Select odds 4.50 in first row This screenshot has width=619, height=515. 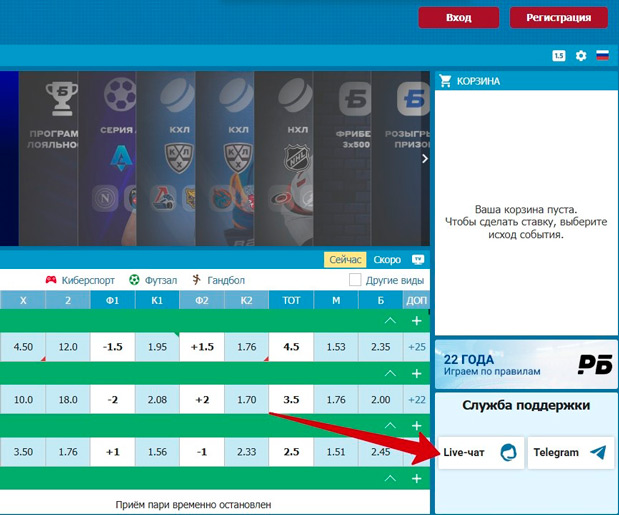click(x=22, y=347)
